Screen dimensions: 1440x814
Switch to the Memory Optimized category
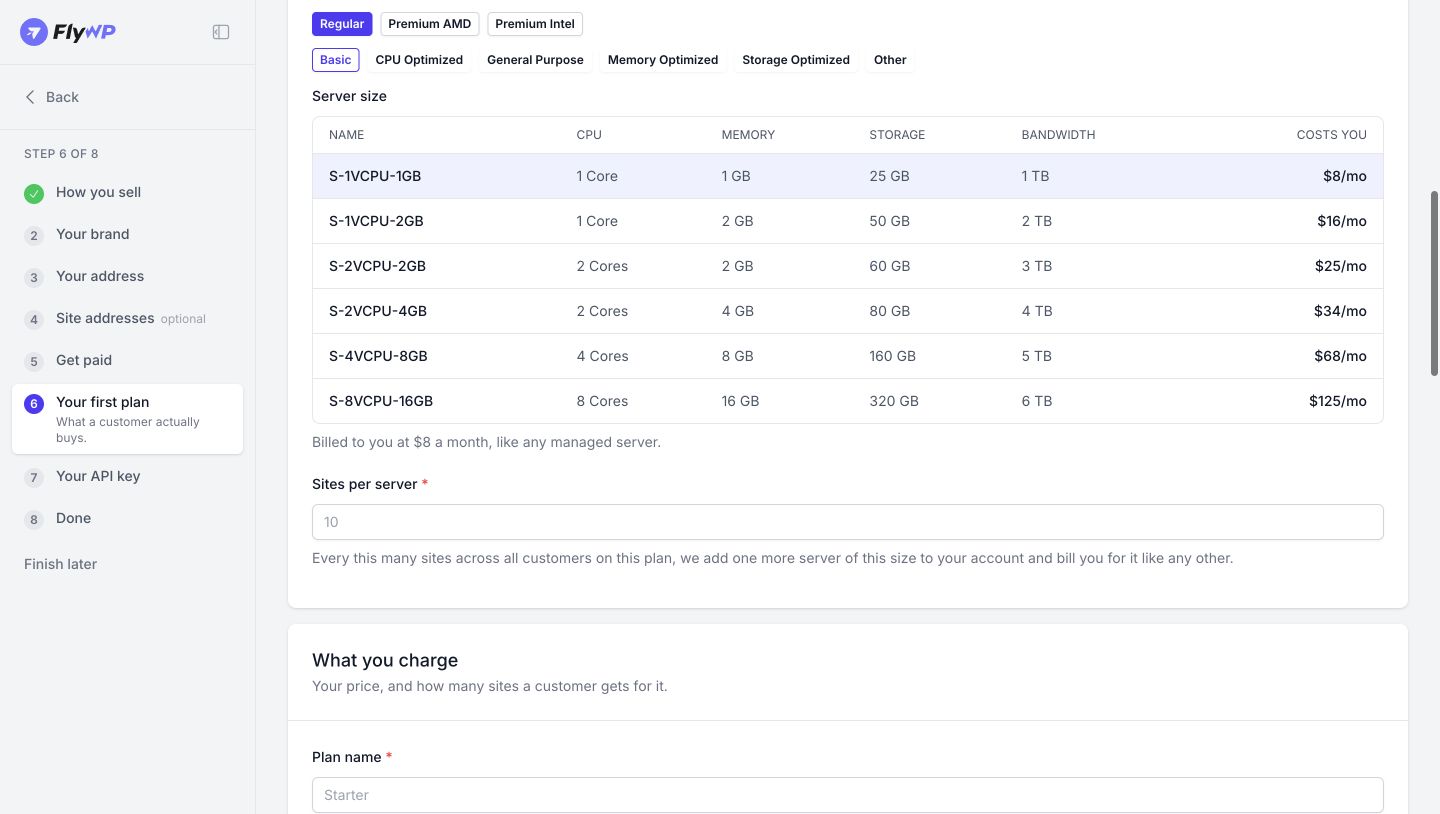pos(663,60)
